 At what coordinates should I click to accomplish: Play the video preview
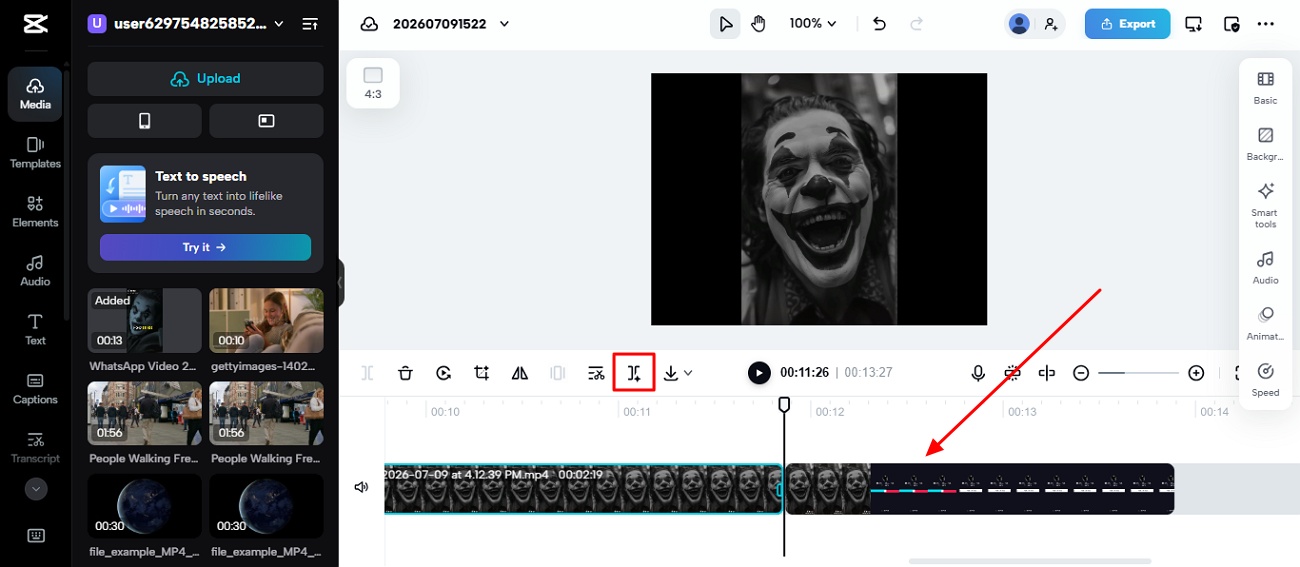click(x=760, y=373)
